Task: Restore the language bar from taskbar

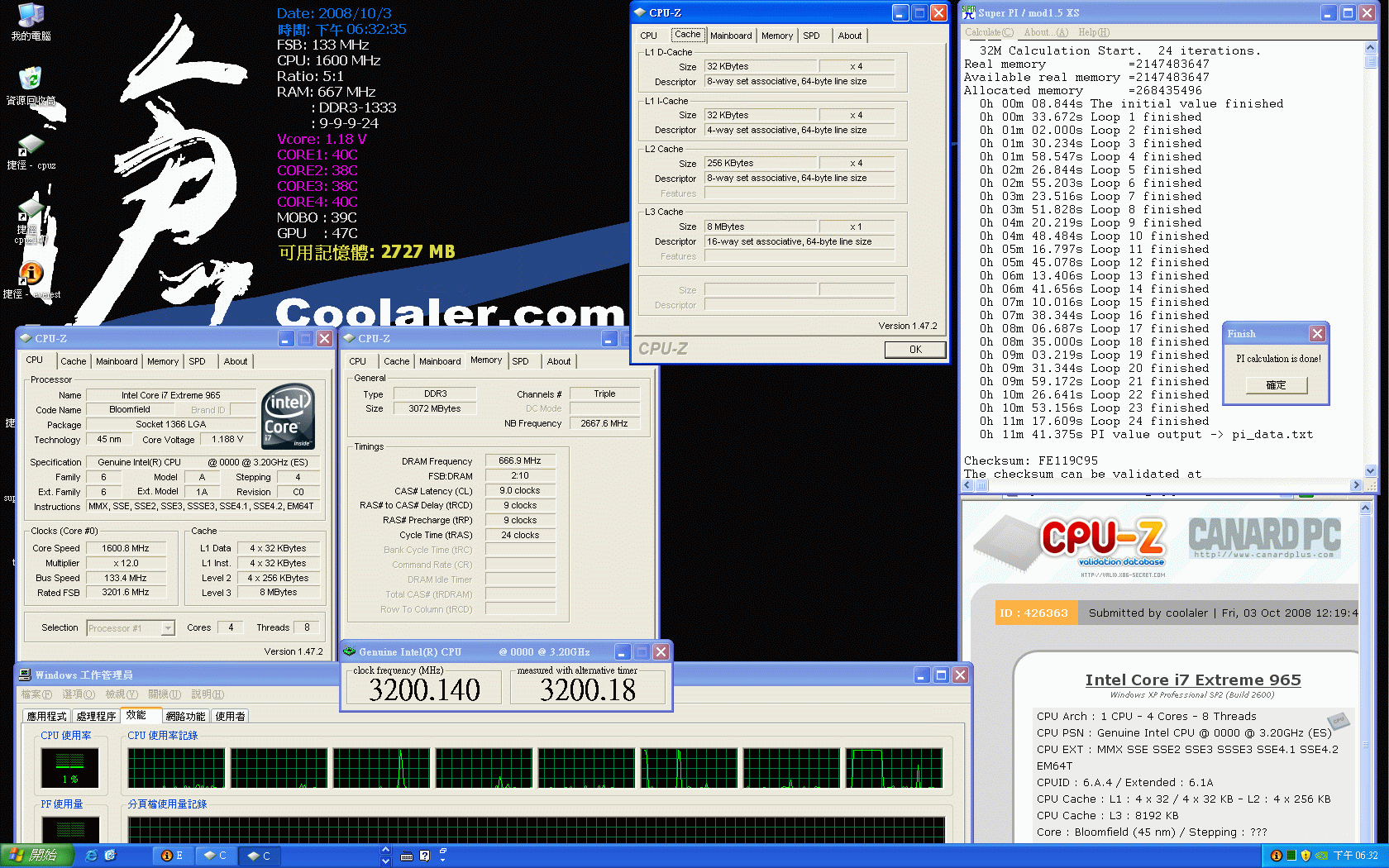Action: [443, 851]
